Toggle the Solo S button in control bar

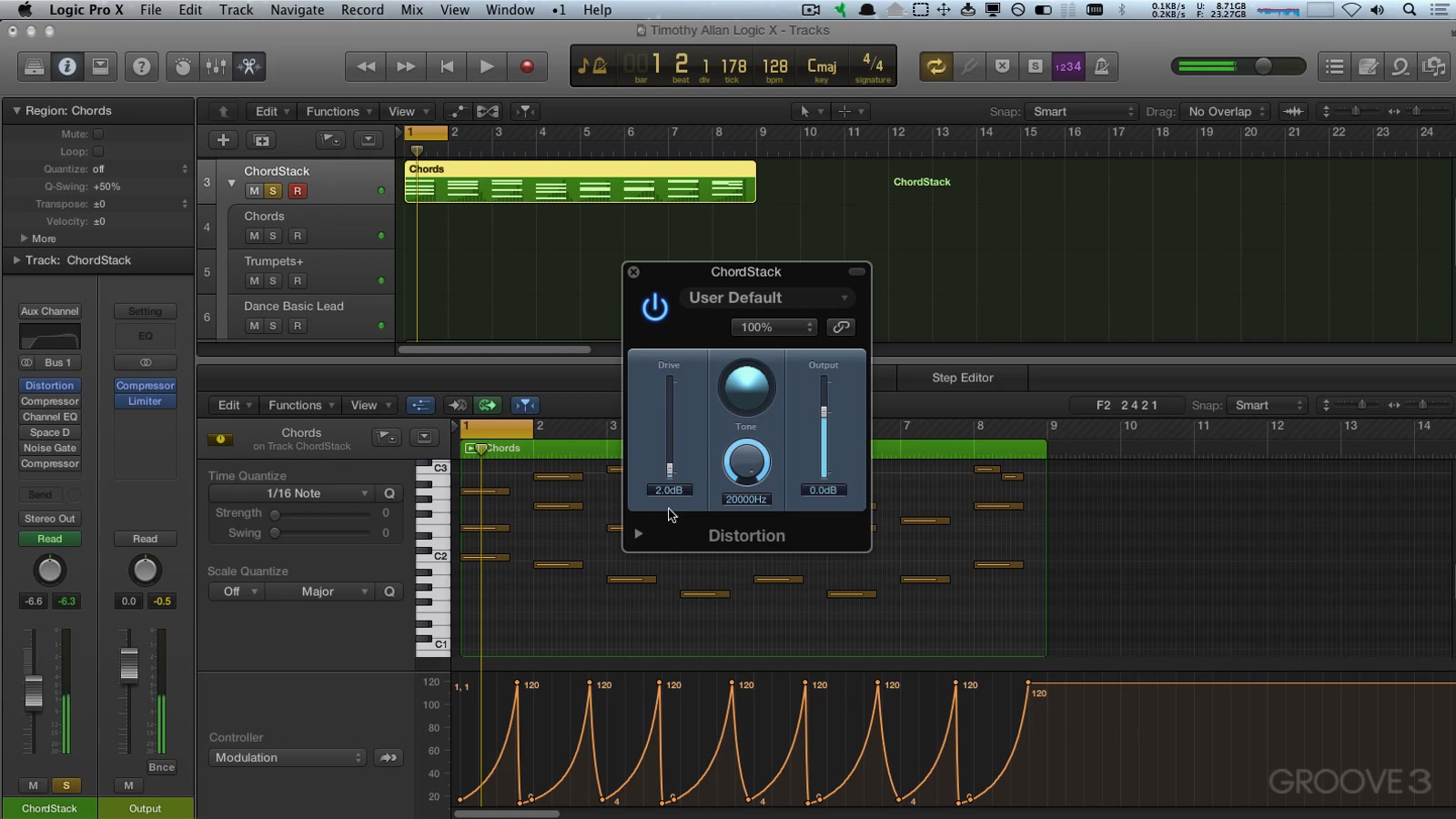click(x=1035, y=66)
